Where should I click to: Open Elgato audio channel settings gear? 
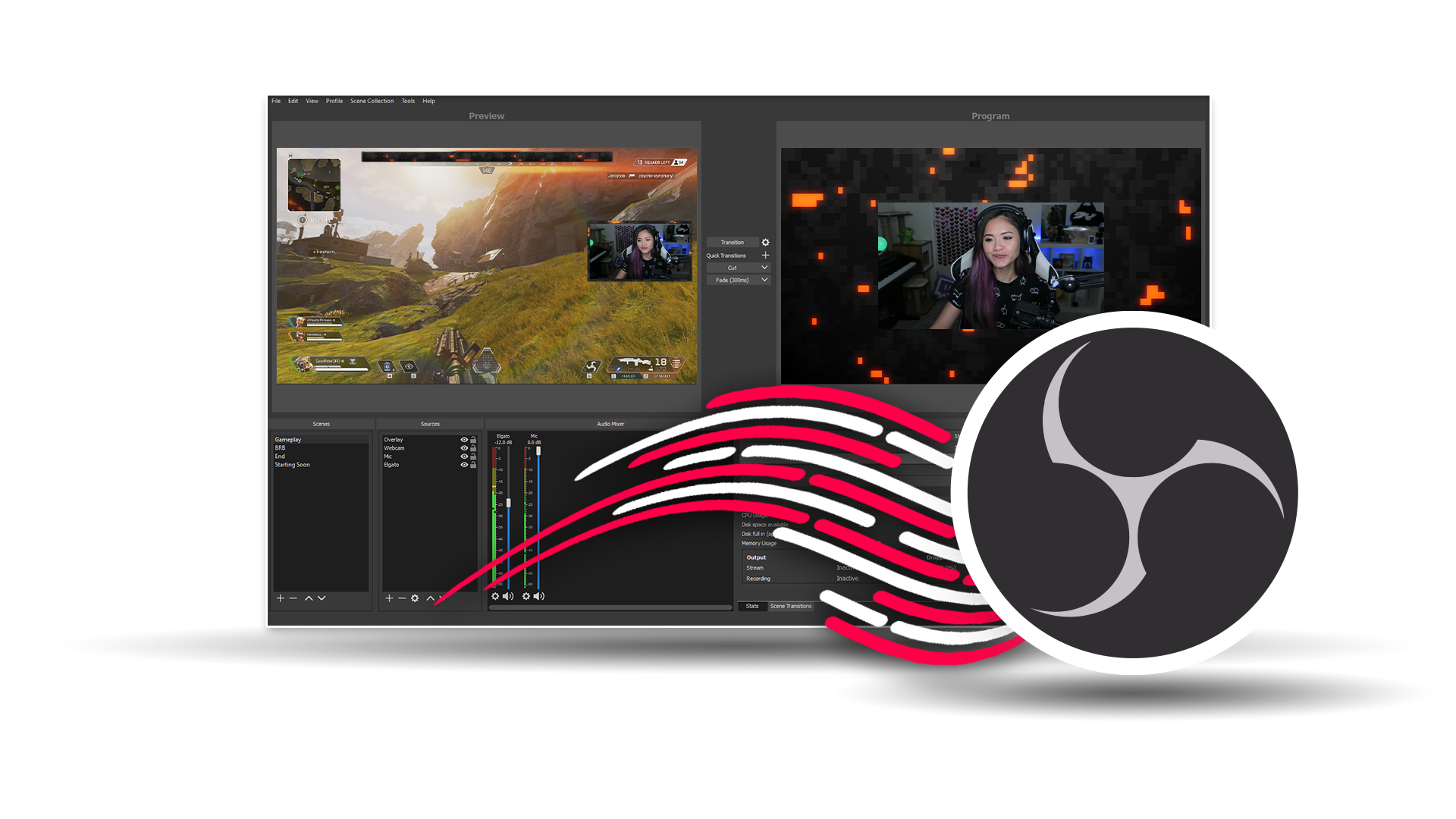tap(495, 596)
